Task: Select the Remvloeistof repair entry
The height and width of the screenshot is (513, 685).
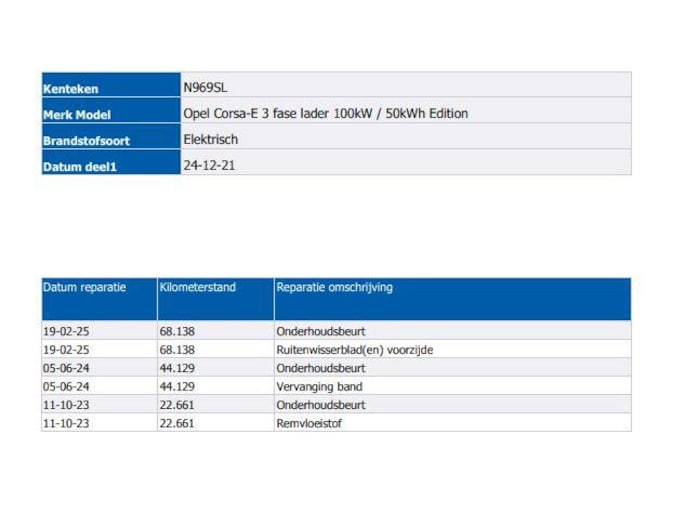Action: tap(310, 423)
